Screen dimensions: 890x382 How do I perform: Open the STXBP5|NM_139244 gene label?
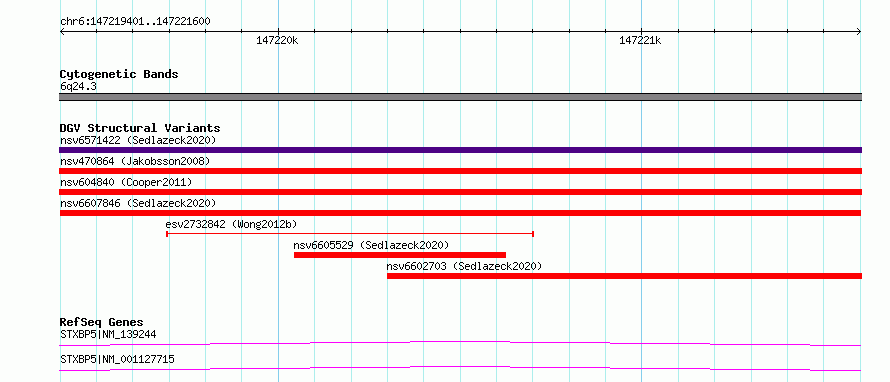click(x=108, y=335)
